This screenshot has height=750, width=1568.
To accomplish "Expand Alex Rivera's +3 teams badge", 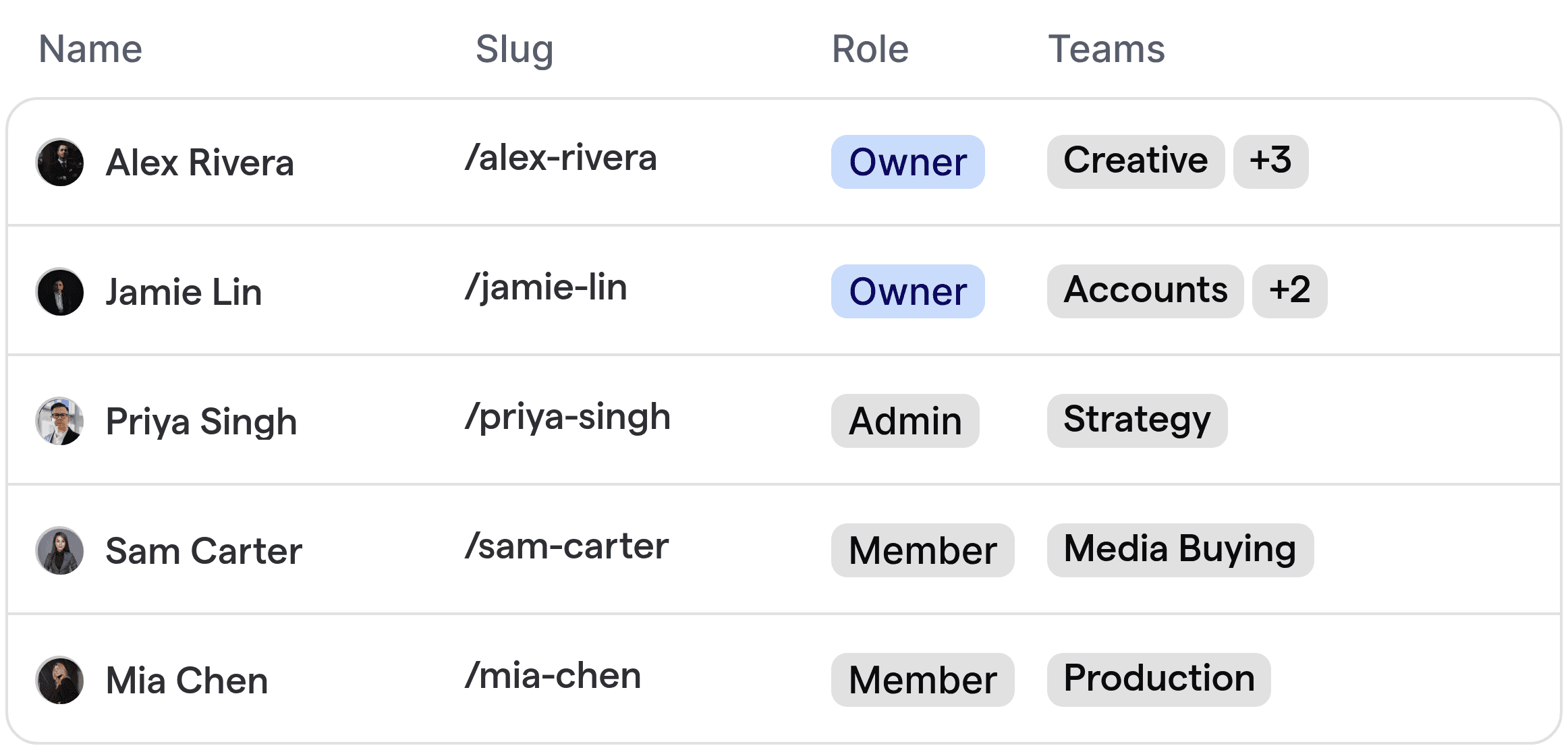I will click(x=1270, y=162).
